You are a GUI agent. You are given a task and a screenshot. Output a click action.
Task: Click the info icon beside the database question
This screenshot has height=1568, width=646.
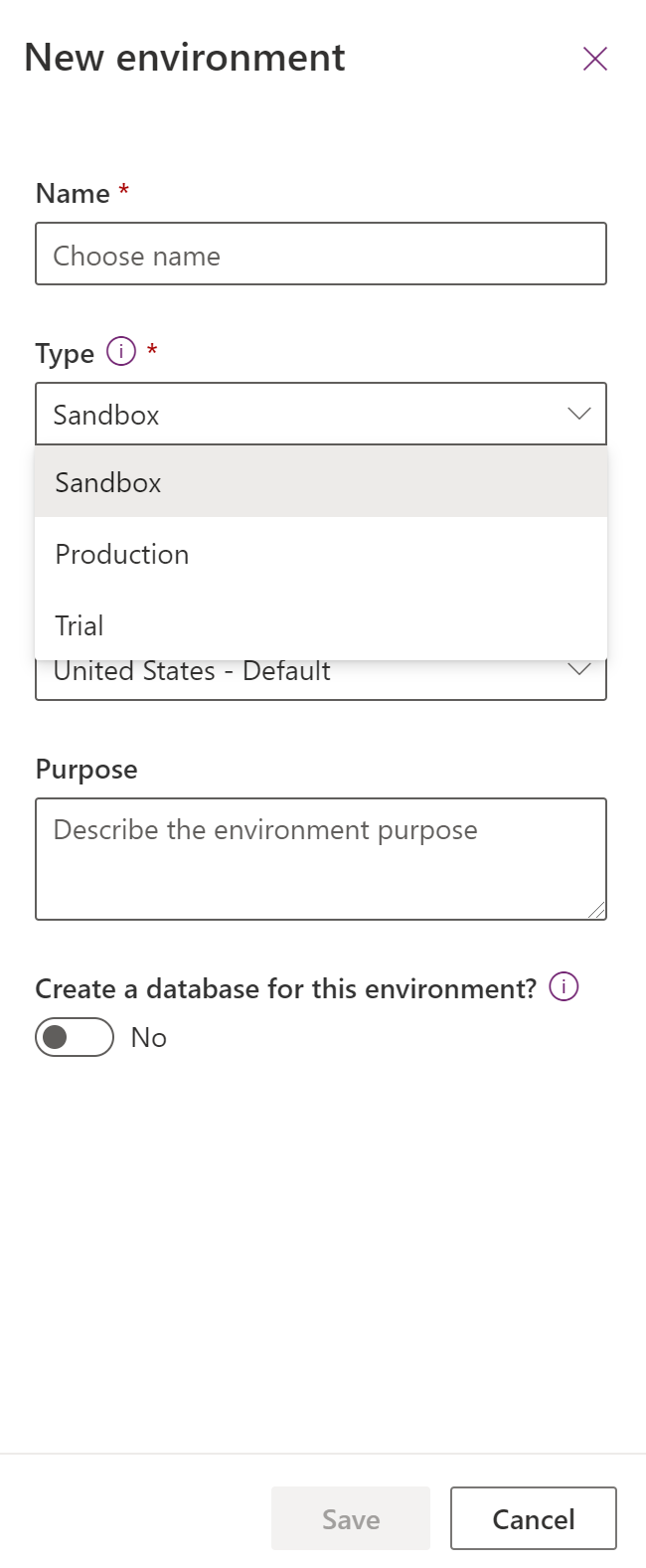564,986
